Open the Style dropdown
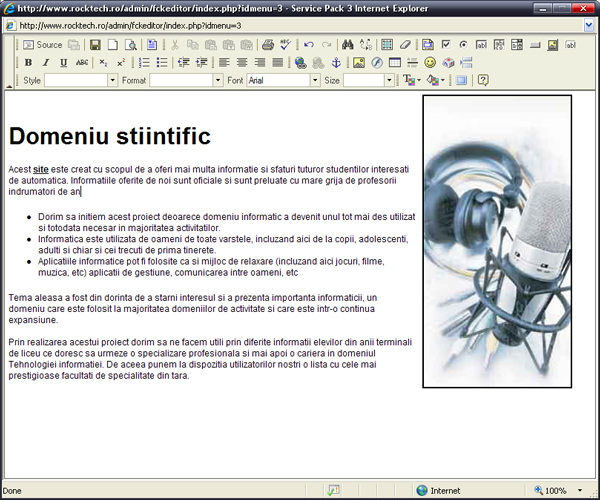 112,80
